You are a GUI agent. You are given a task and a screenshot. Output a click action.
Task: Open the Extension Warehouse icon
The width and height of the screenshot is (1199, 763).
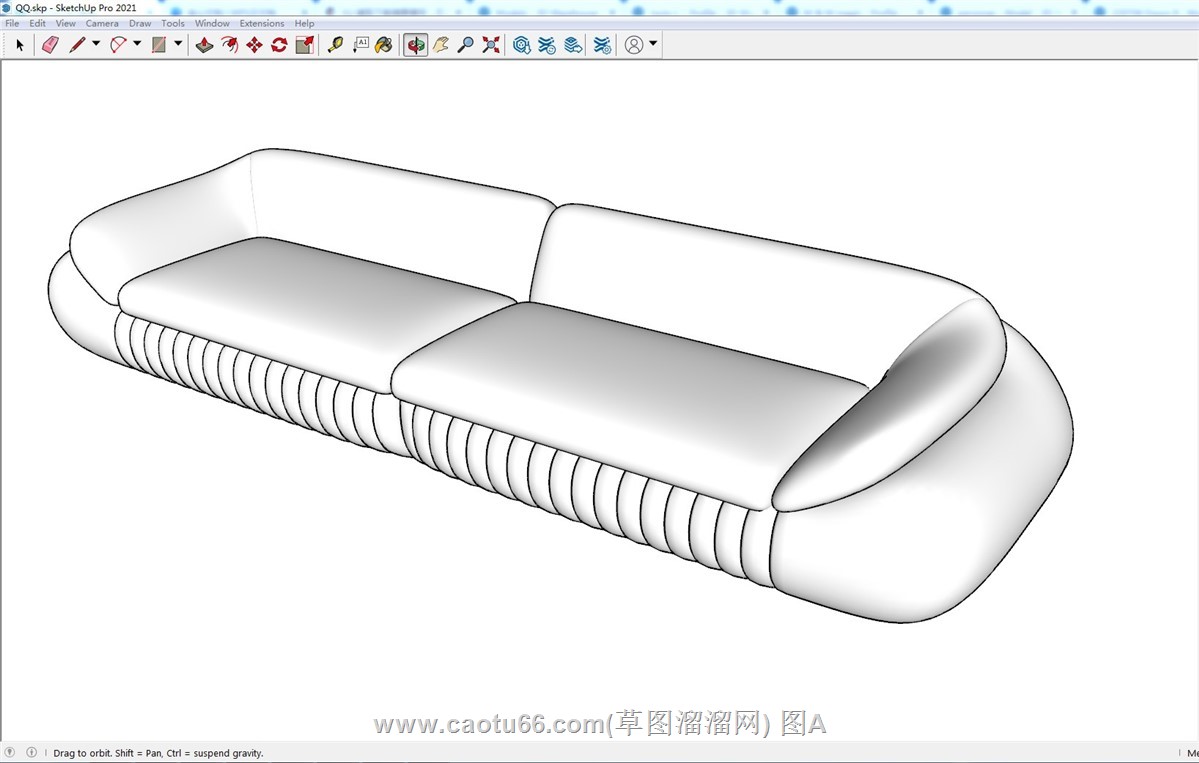pyautogui.click(x=547, y=45)
